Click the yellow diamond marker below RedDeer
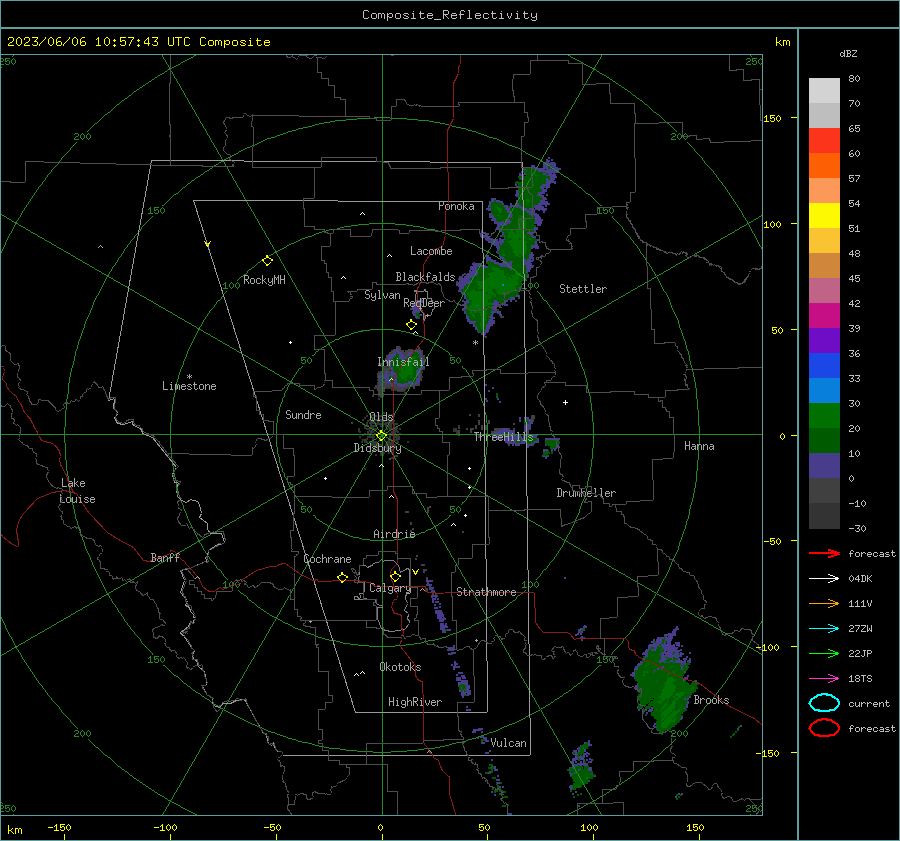The image size is (900, 841). click(x=411, y=325)
